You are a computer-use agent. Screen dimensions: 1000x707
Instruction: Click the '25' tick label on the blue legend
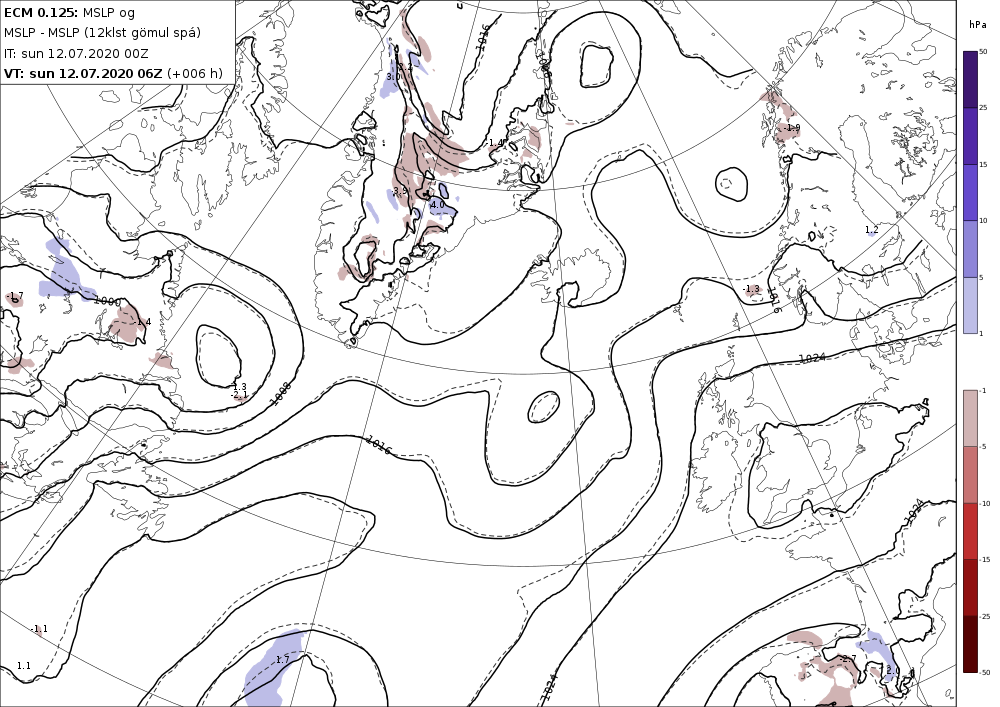pyautogui.click(x=983, y=108)
